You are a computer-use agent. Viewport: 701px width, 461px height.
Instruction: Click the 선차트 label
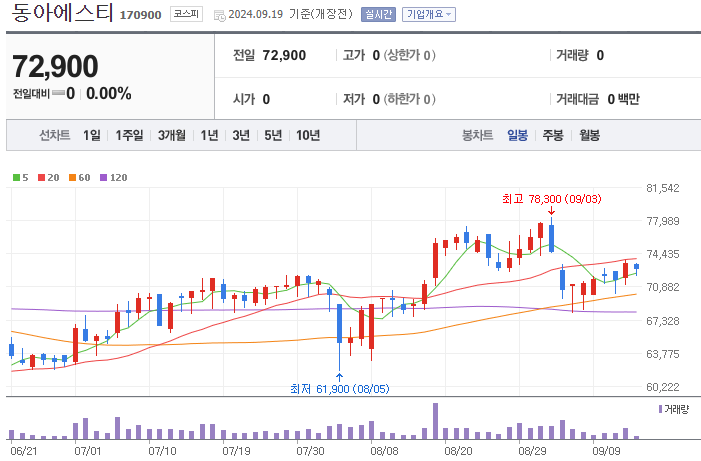click(55, 135)
